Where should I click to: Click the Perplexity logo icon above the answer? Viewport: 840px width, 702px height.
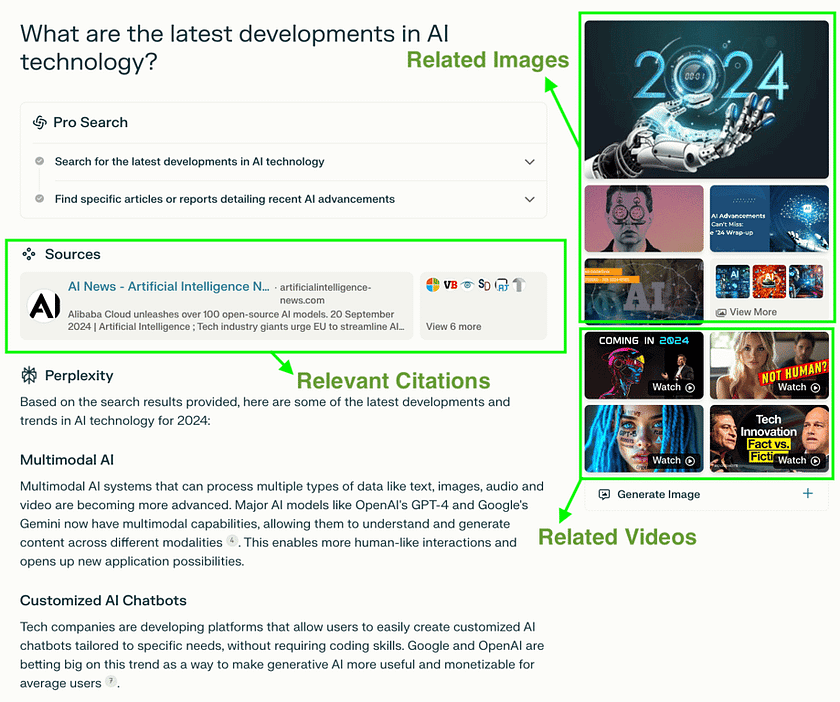tap(29, 375)
